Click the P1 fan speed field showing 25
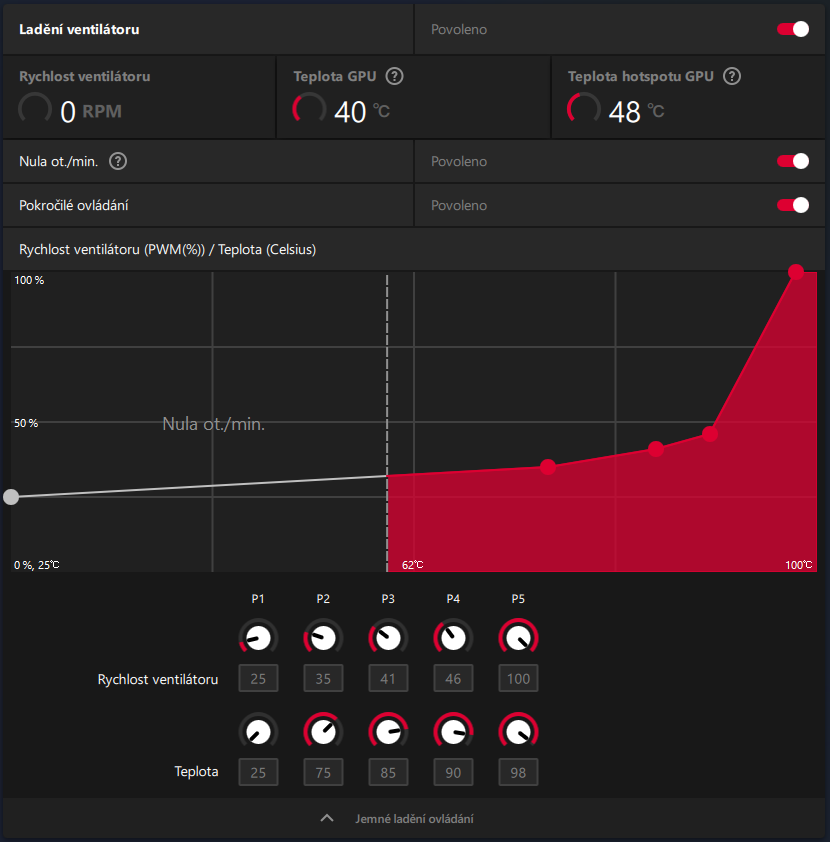The image size is (830, 842). pyautogui.click(x=258, y=679)
